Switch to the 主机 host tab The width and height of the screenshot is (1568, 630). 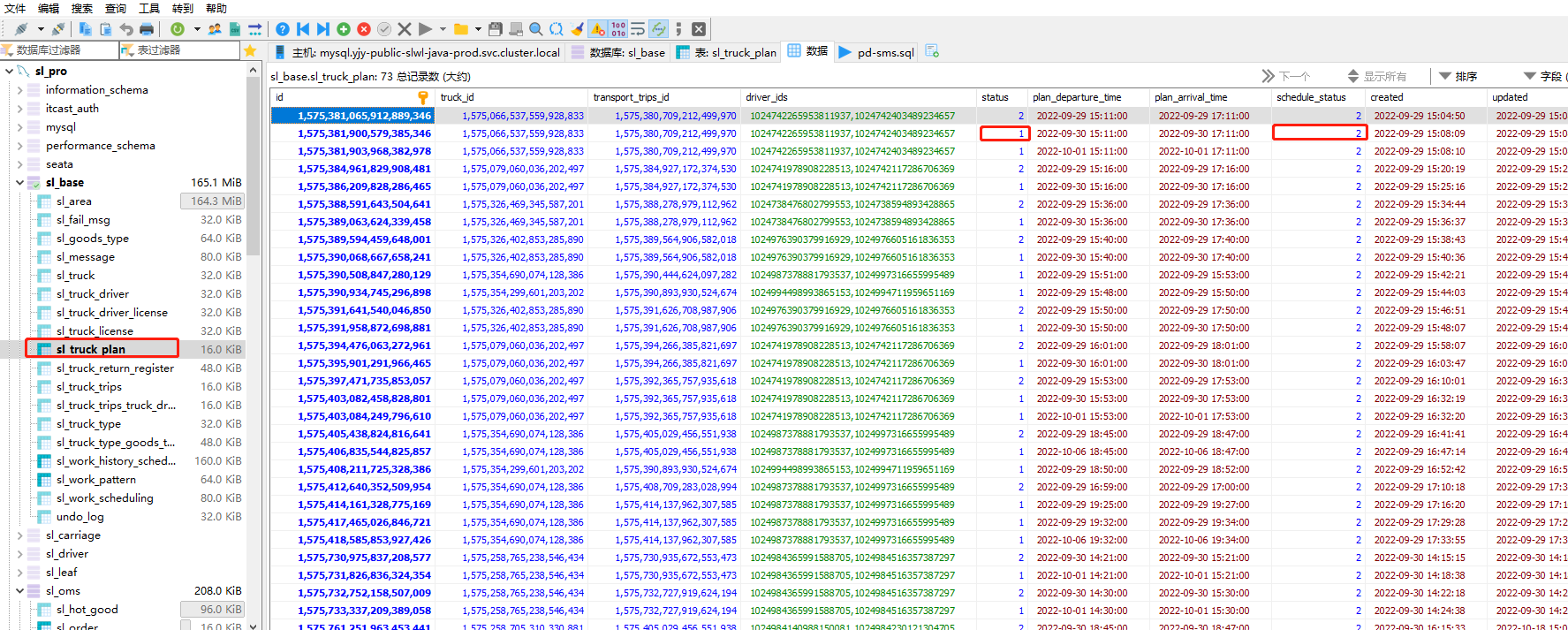(417, 52)
